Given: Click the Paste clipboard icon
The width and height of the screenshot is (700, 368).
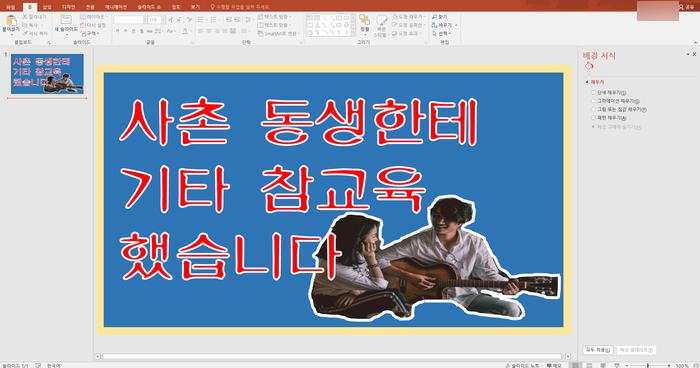Looking at the screenshot, I should point(11,20).
